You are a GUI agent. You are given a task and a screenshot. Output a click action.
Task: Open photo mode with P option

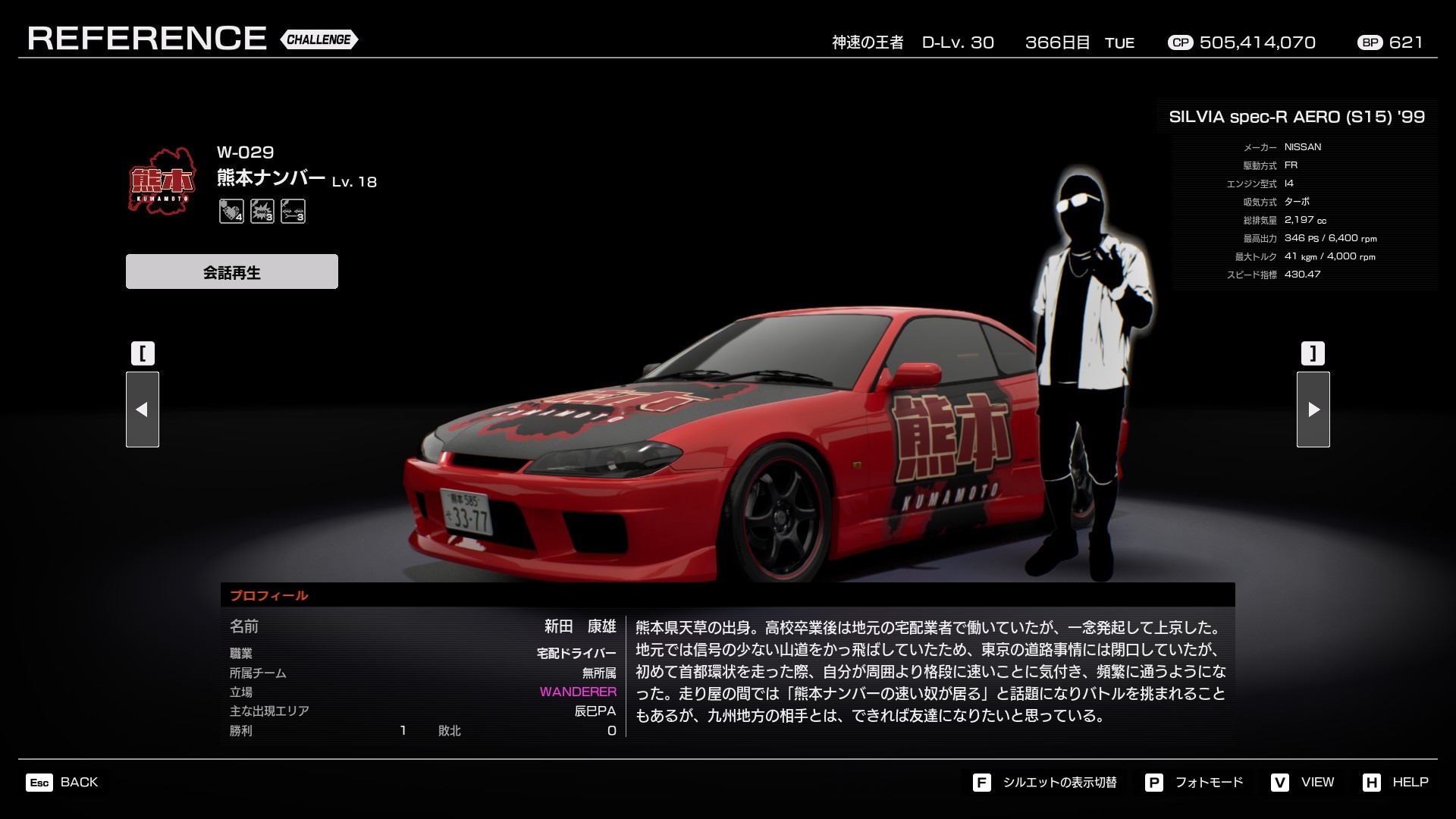pyautogui.click(x=1194, y=782)
